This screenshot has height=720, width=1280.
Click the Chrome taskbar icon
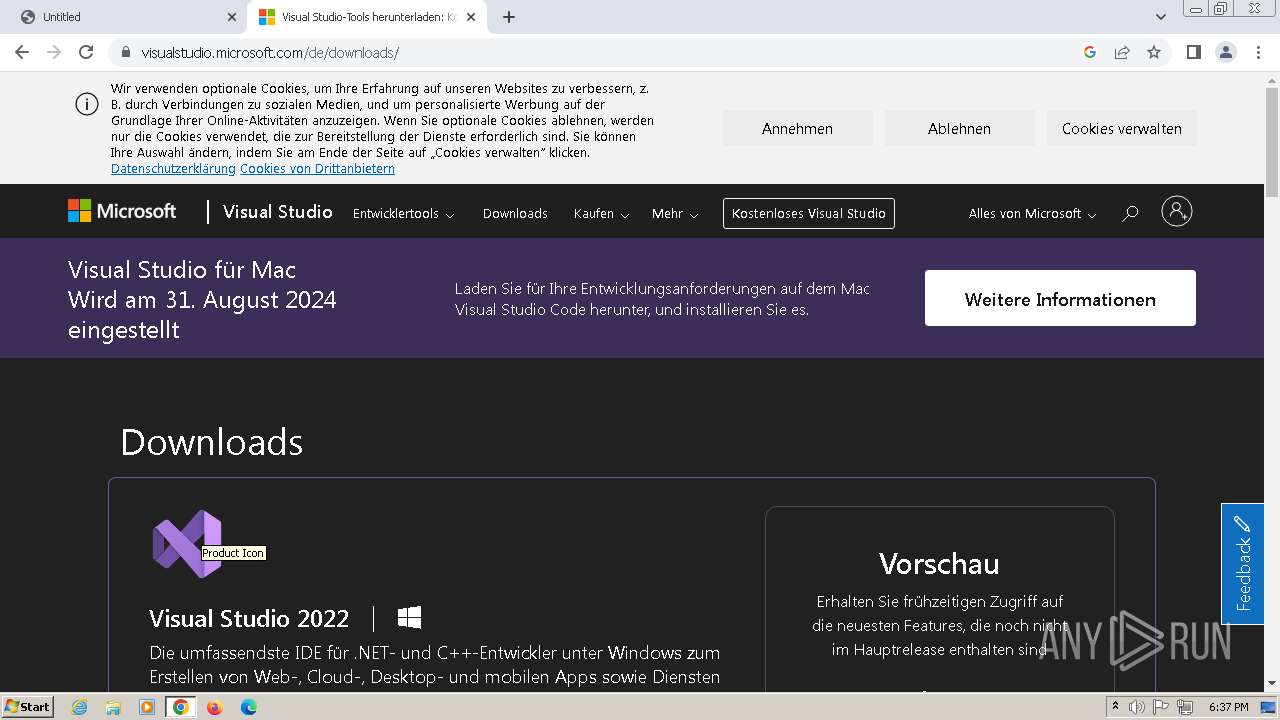coord(180,707)
